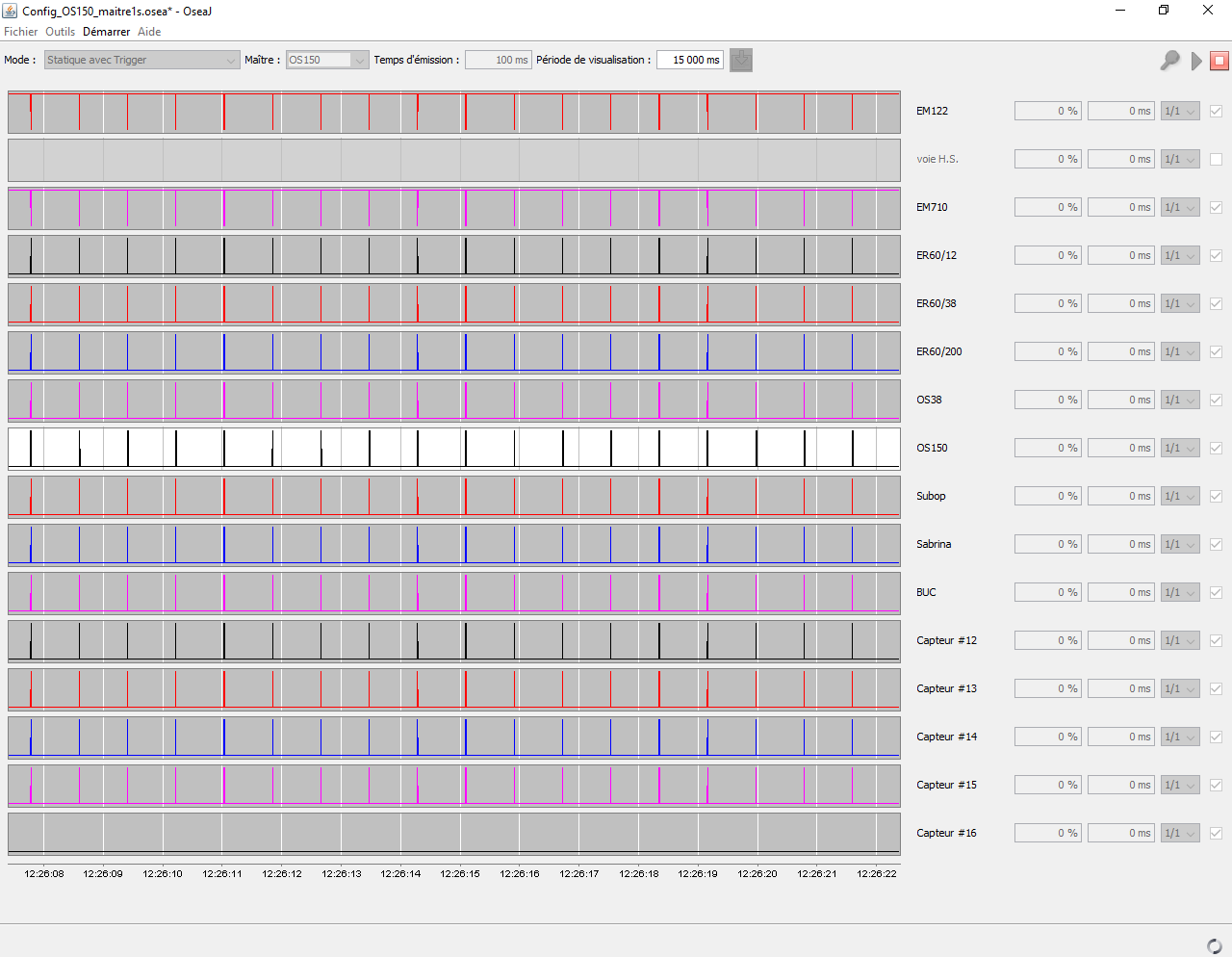Toggle the OS150 channel checkbox

point(1216,448)
